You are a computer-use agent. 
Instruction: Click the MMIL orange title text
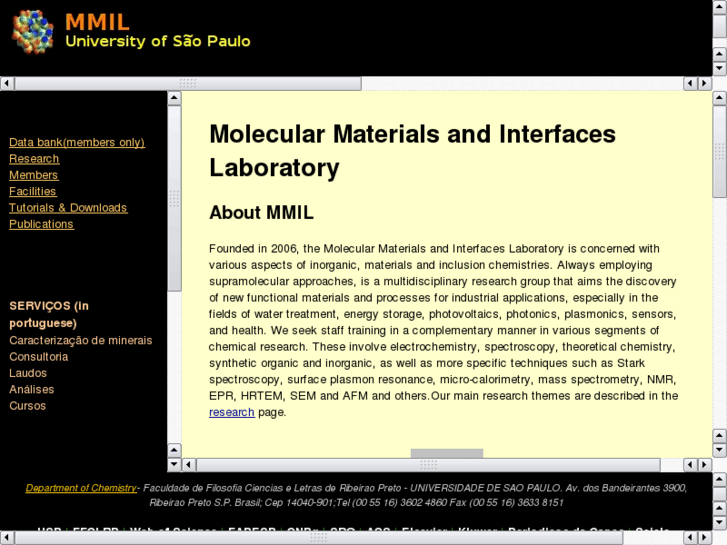coord(97,22)
